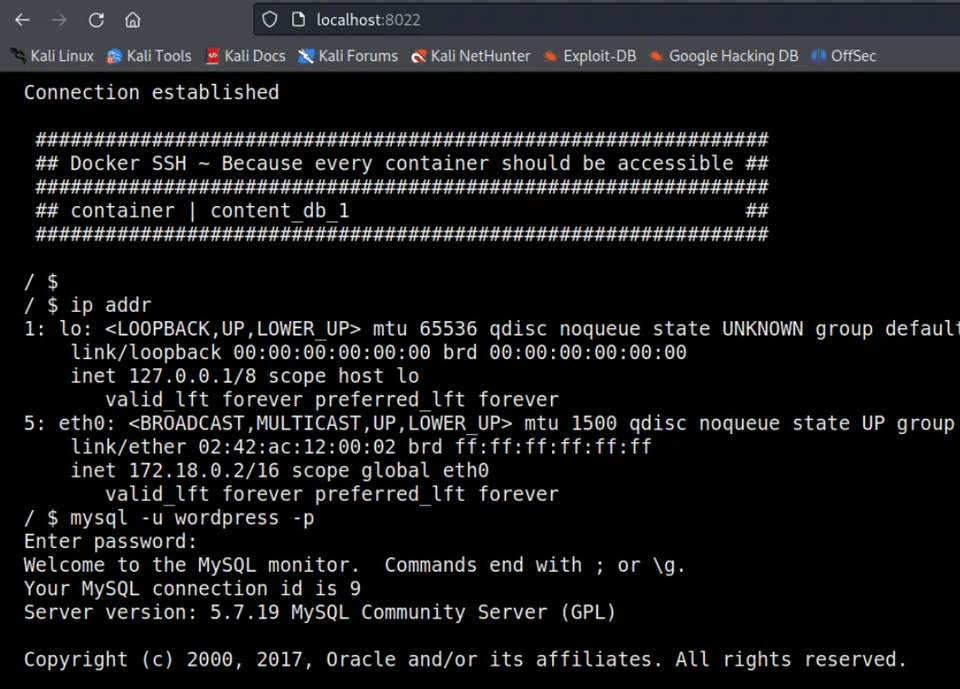Click the 'Enter password:' line
This screenshot has height=689, width=960.
(x=110, y=542)
